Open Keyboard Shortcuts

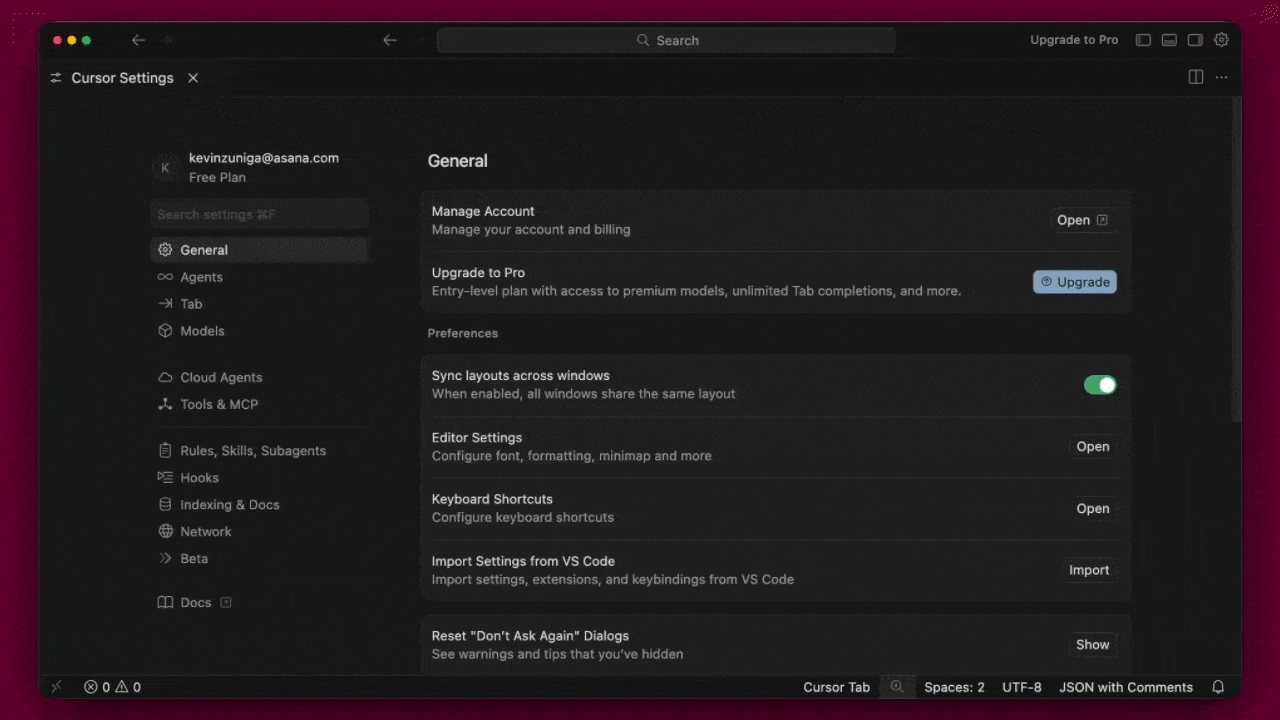coord(1092,509)
